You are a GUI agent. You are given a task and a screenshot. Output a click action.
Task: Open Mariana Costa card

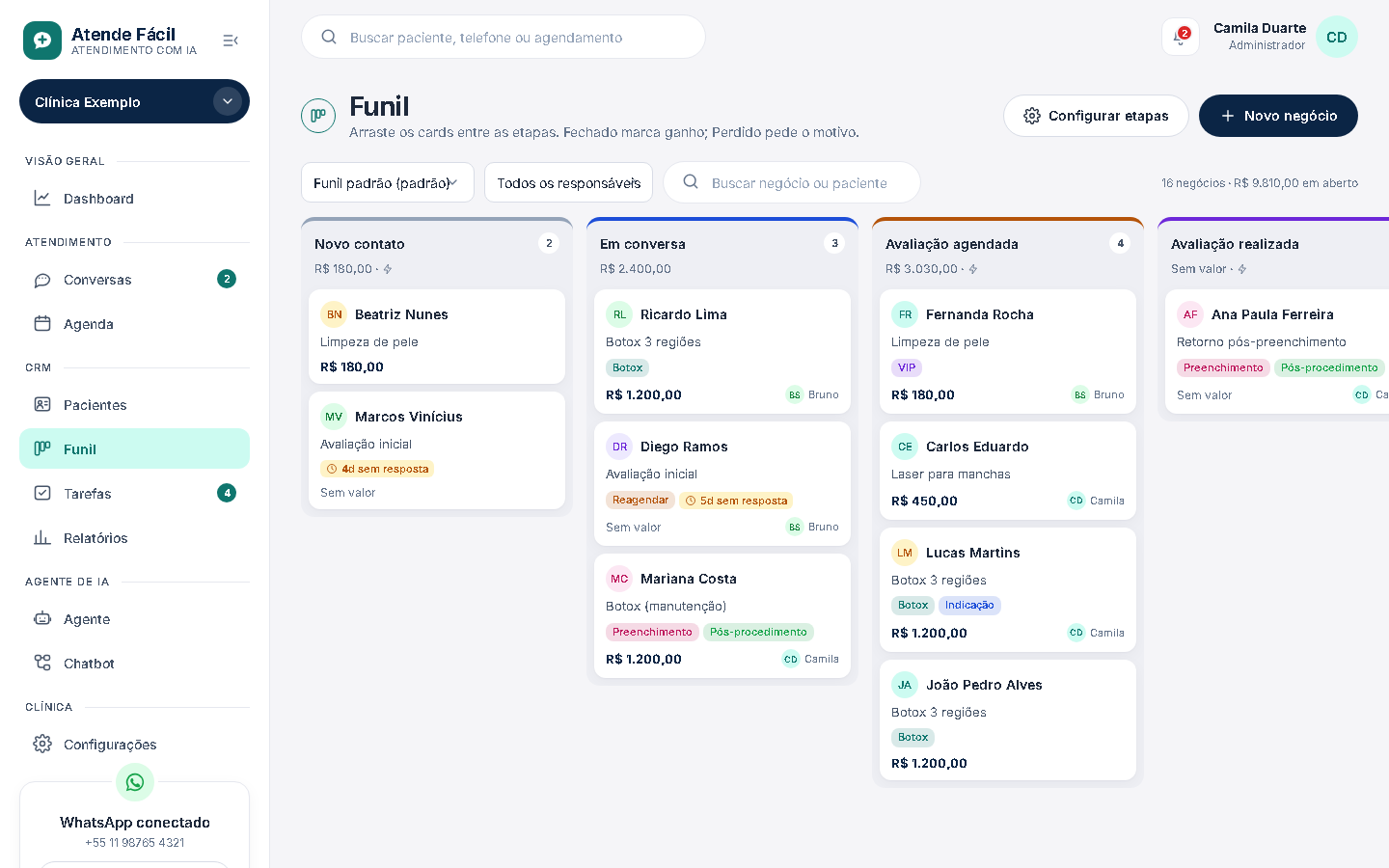722,615
